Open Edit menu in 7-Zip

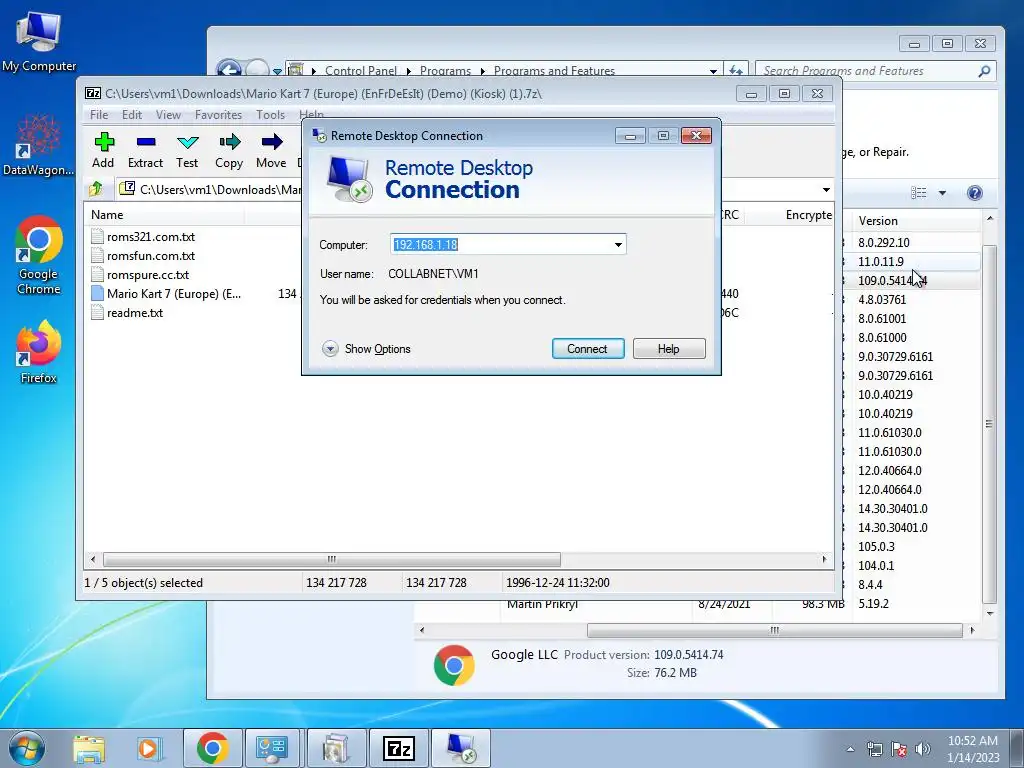coord(132,115)
